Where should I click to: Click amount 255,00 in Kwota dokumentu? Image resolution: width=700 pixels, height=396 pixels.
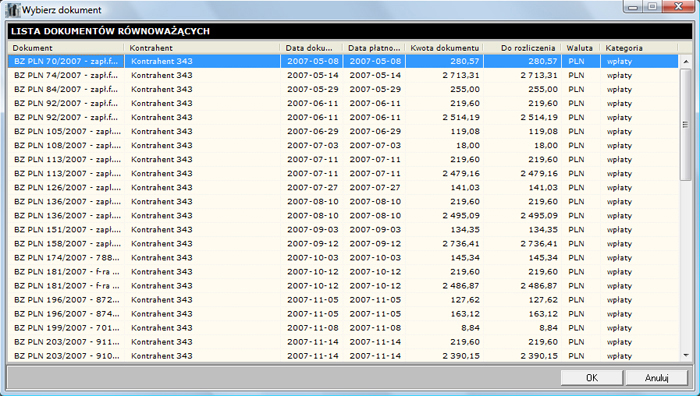pyautogui.click(x=465, y=89)
